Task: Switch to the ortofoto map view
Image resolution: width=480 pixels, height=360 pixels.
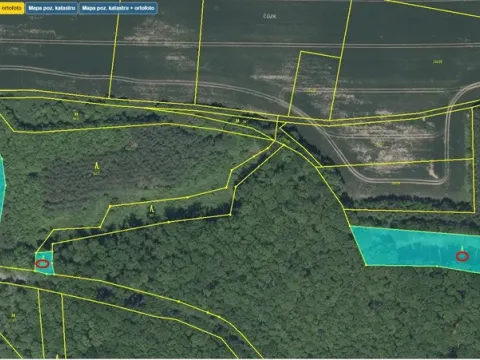Action: click(x=12, y=8)
